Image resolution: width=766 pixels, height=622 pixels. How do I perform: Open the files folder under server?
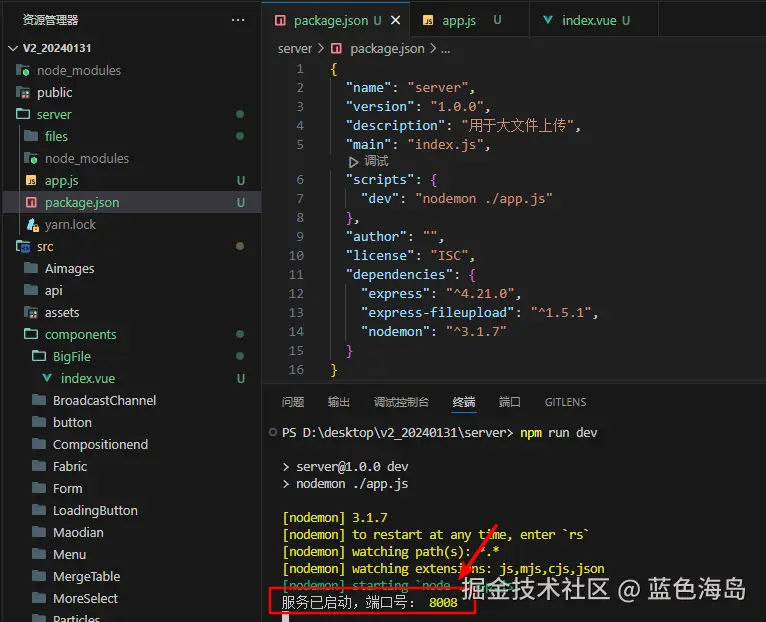coord(56,136)
